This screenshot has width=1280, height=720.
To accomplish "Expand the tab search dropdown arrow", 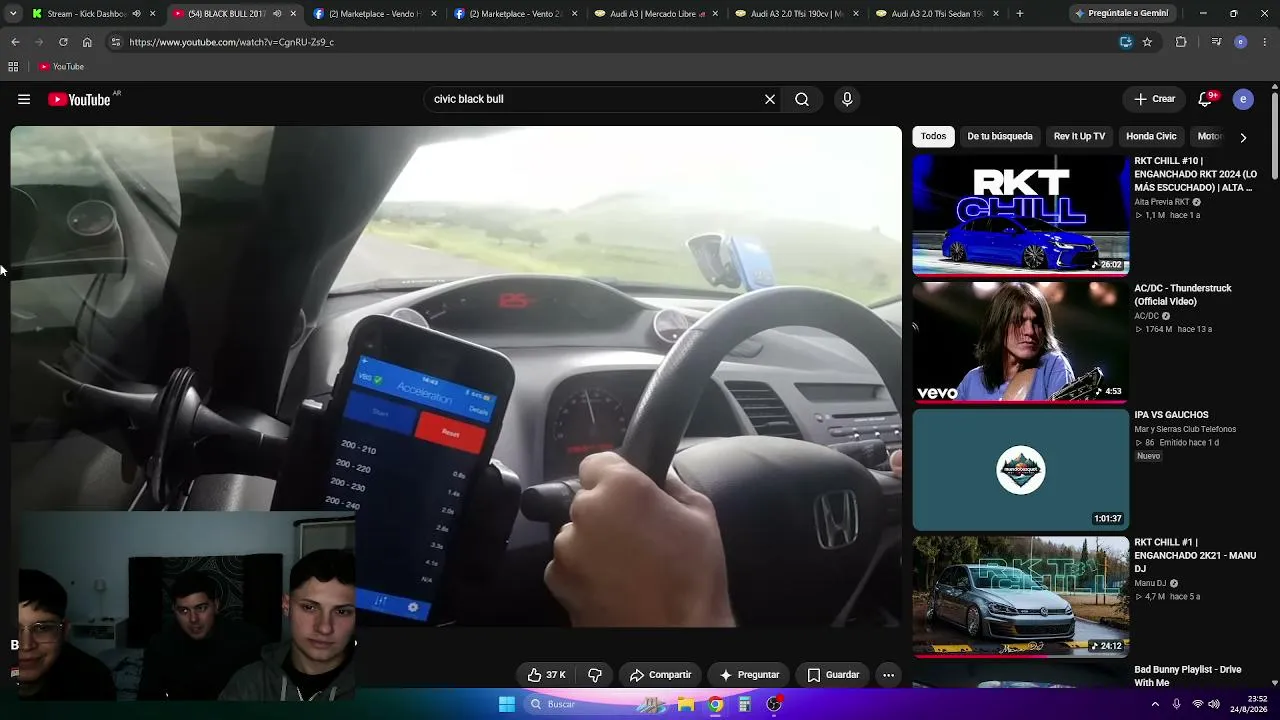I will pos(11,14).
